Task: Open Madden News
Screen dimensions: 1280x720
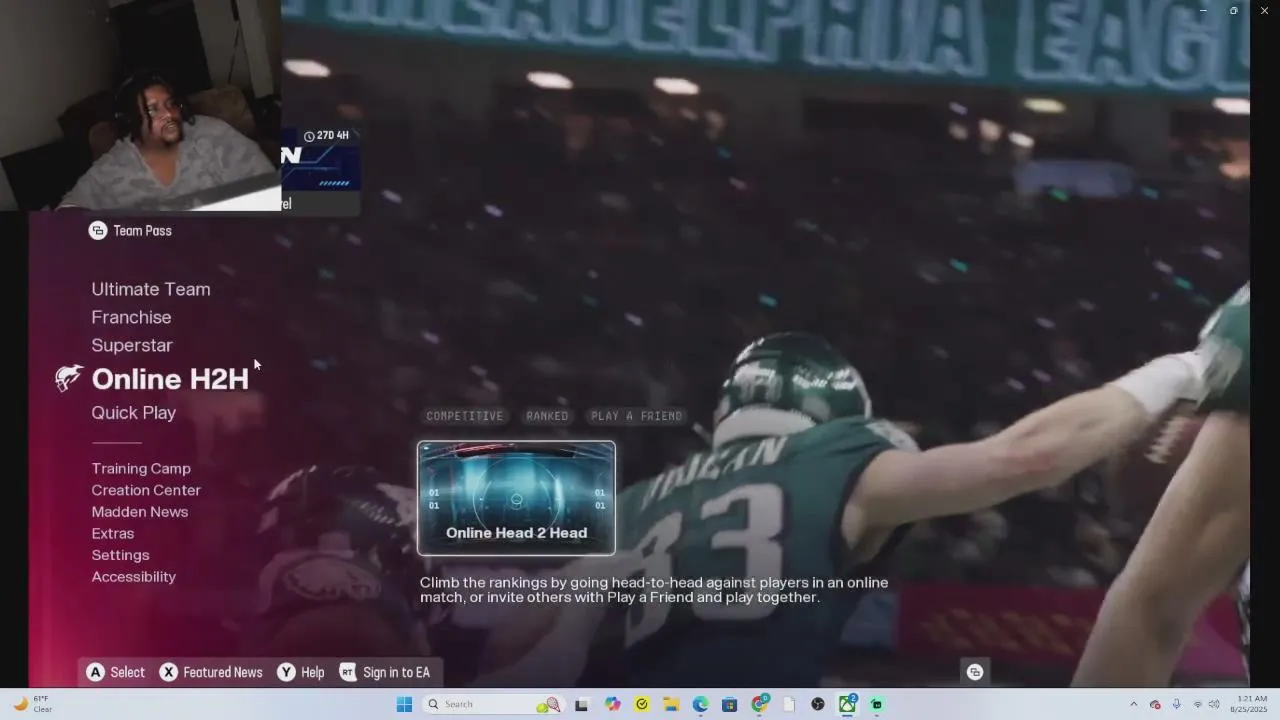Action: coord(140,512)
